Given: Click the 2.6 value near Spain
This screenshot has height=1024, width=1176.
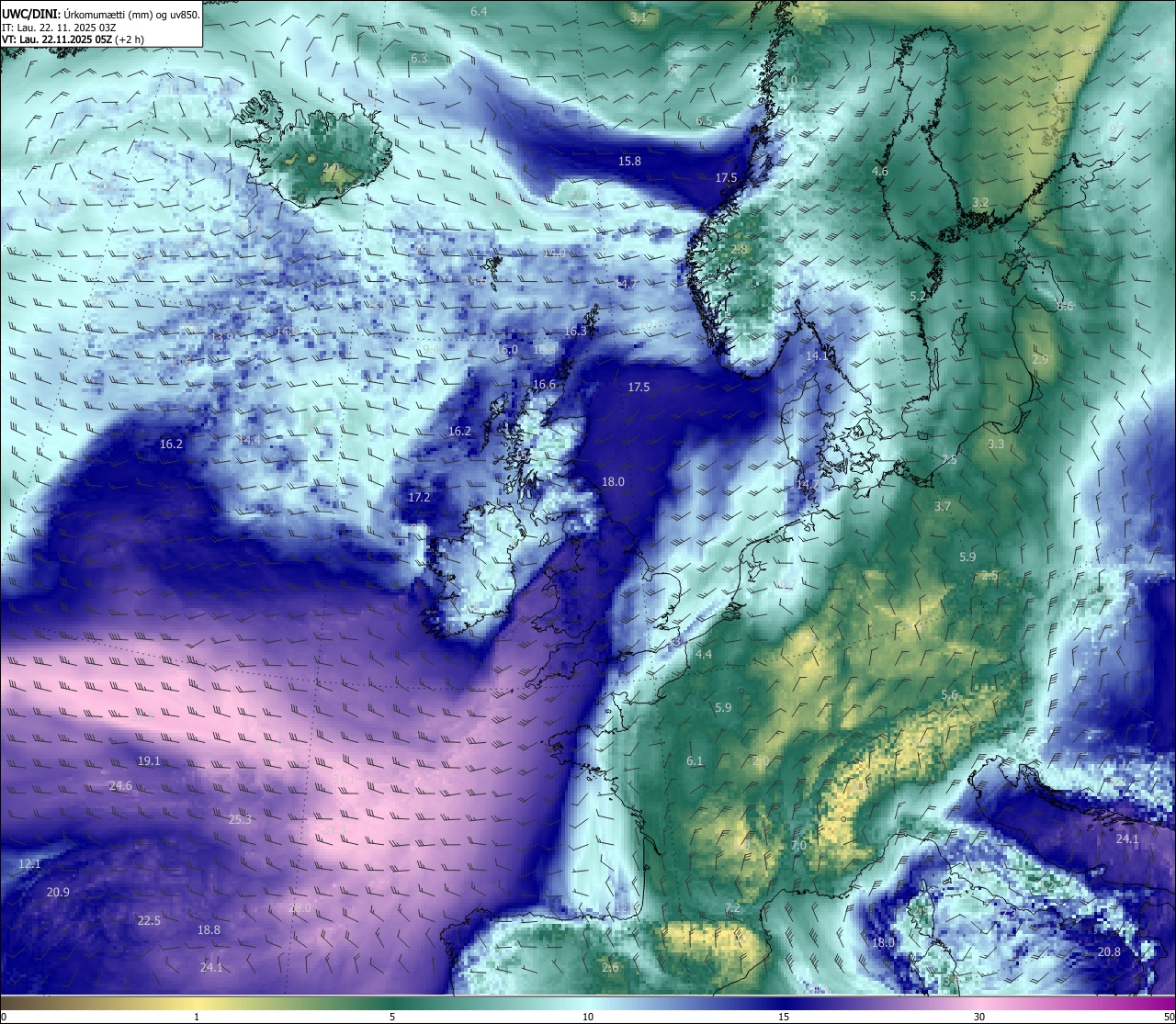Looking at the screenshot, I should [x=610, y=967].
